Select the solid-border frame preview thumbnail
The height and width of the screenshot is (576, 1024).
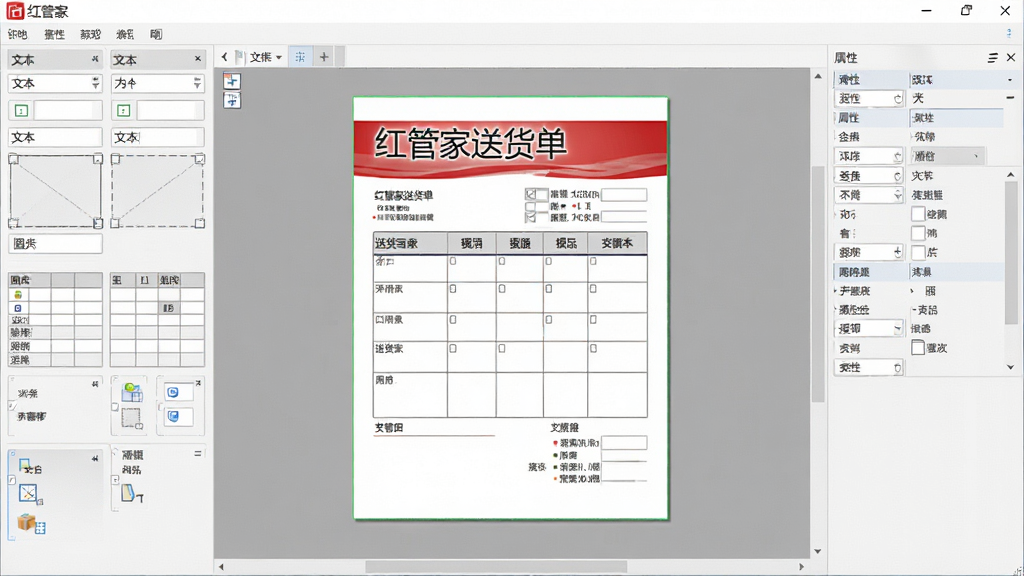pos(56,191)
